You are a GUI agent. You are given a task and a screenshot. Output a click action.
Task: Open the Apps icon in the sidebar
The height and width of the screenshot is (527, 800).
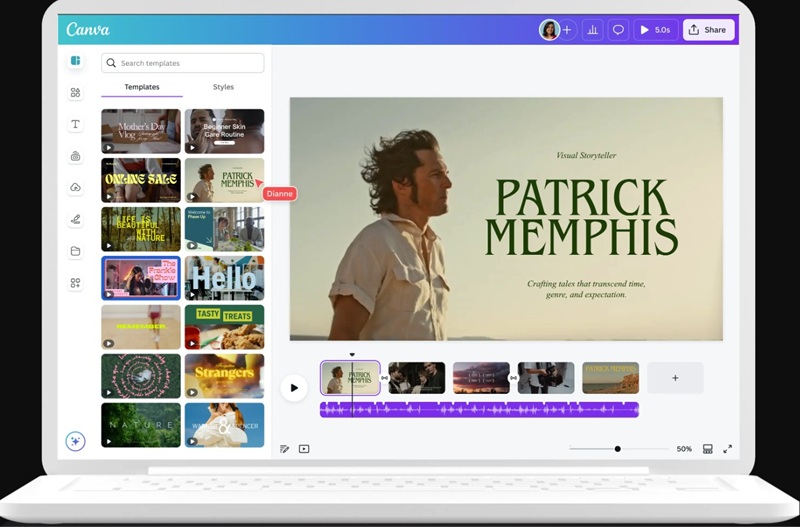pos(76,283)
